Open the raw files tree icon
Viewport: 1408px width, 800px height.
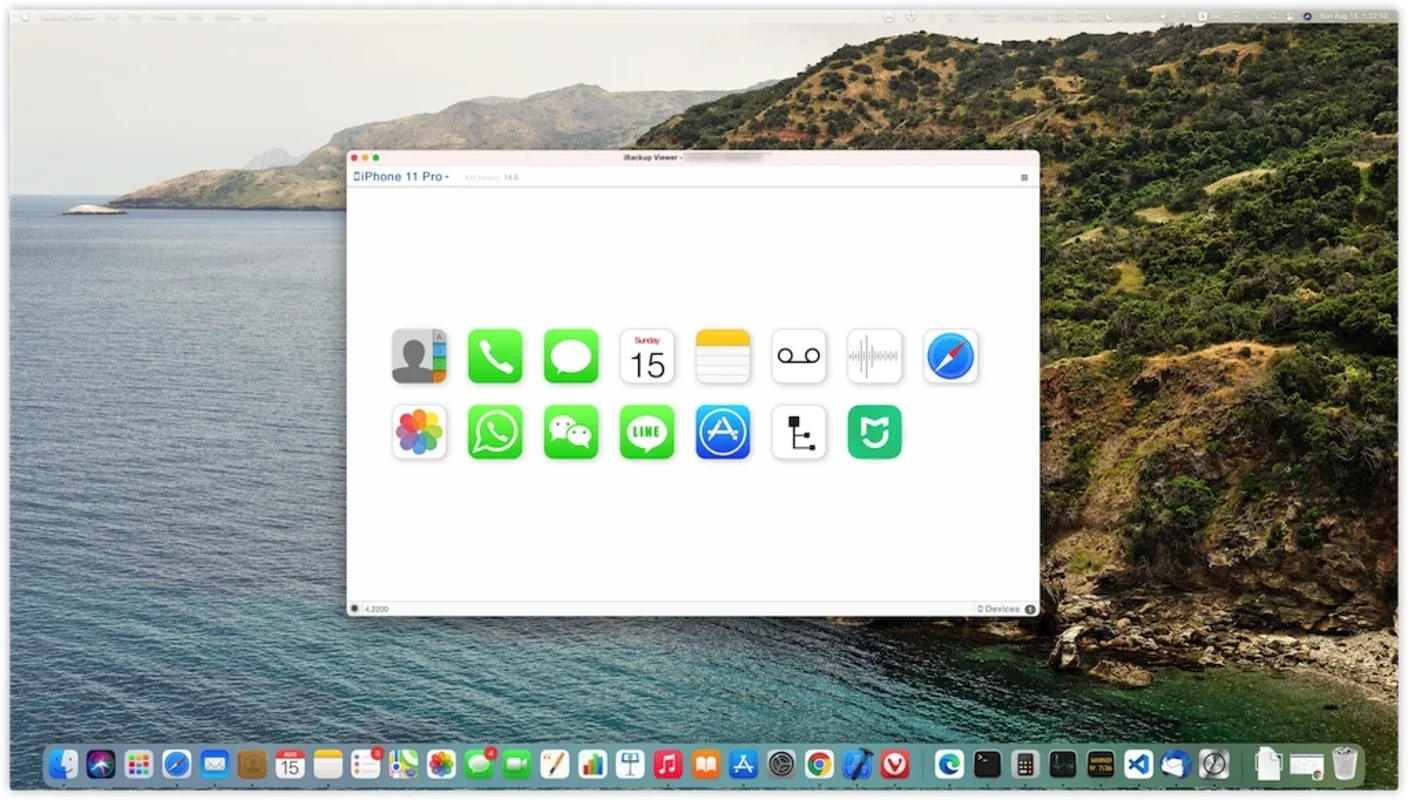coord(799,432)
